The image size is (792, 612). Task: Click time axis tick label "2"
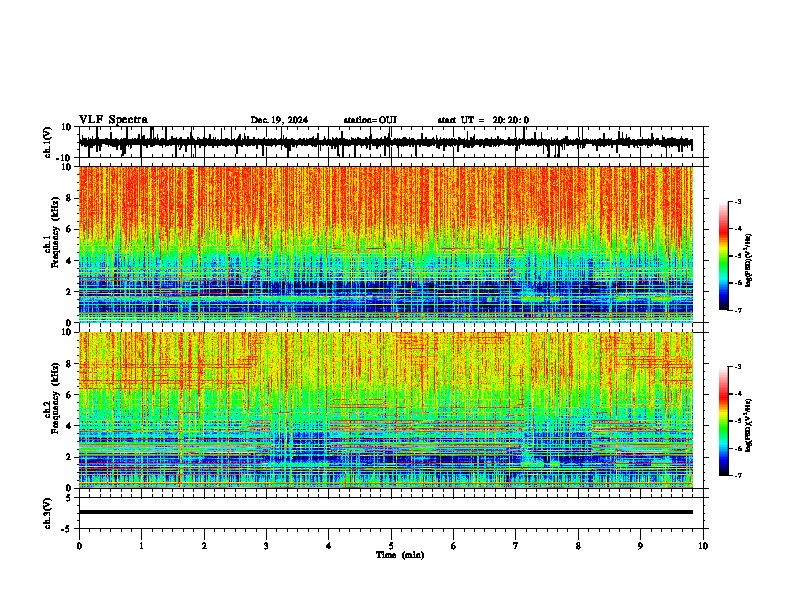point(204,545)
